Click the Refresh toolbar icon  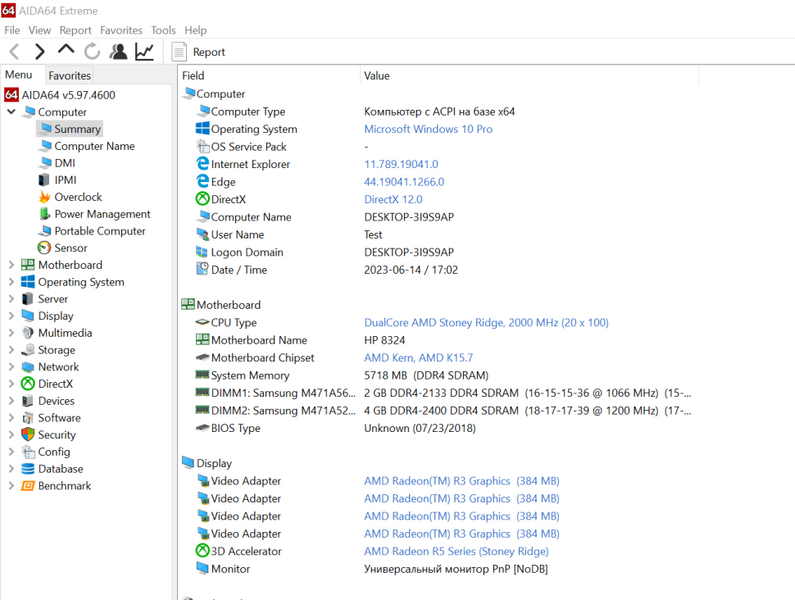click(x=92, y=51)
